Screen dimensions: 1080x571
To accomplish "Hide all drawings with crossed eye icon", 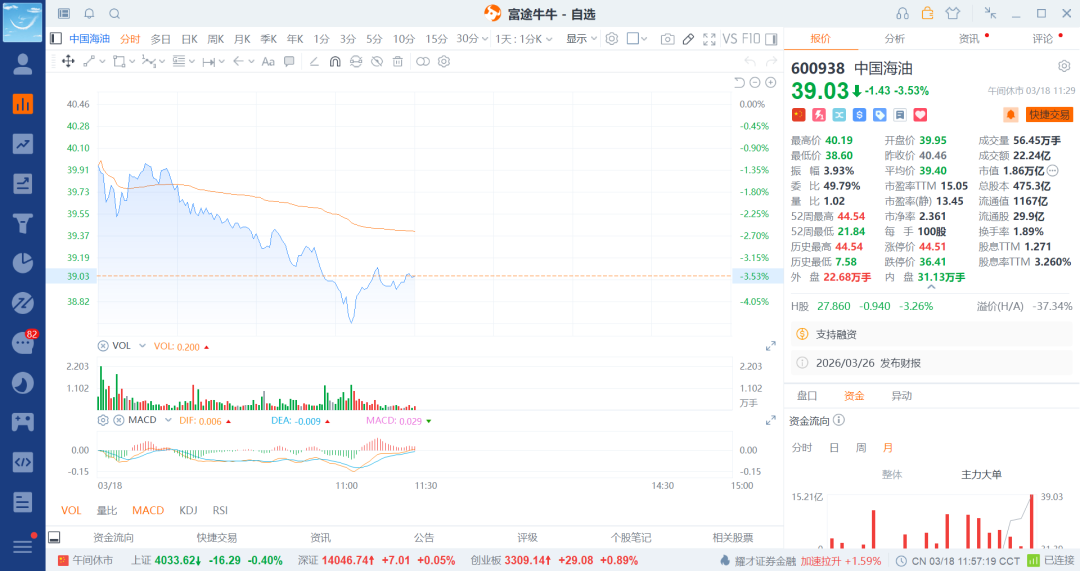I will click(x=377, y=61).
